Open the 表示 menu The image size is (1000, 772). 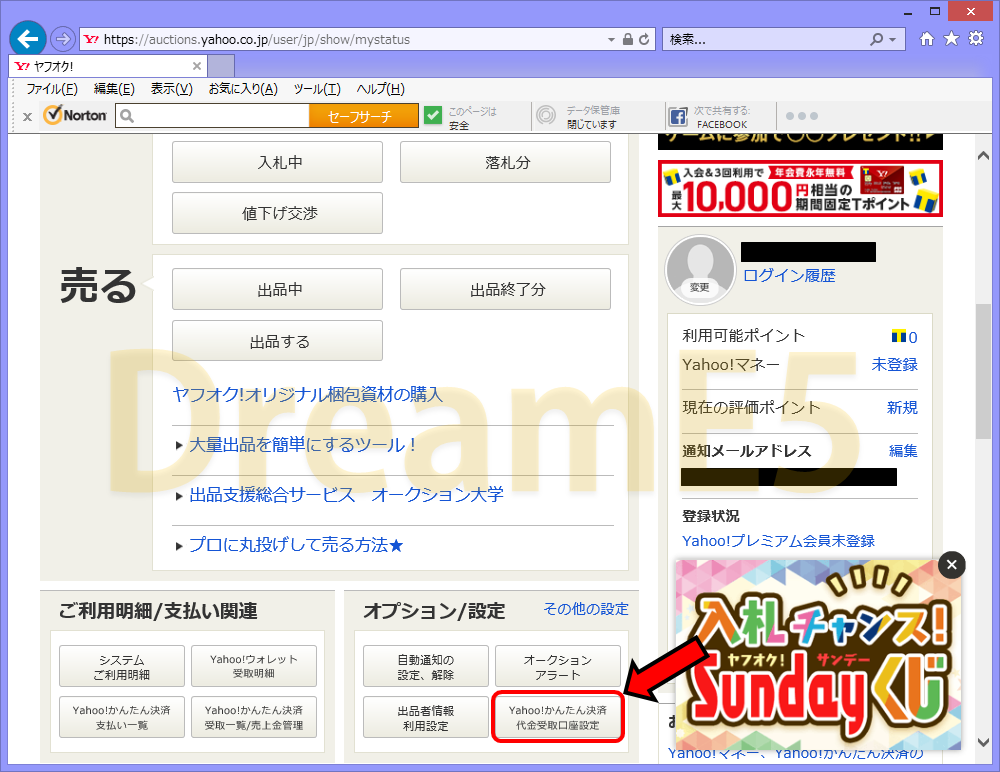click(x=172, y=89)
